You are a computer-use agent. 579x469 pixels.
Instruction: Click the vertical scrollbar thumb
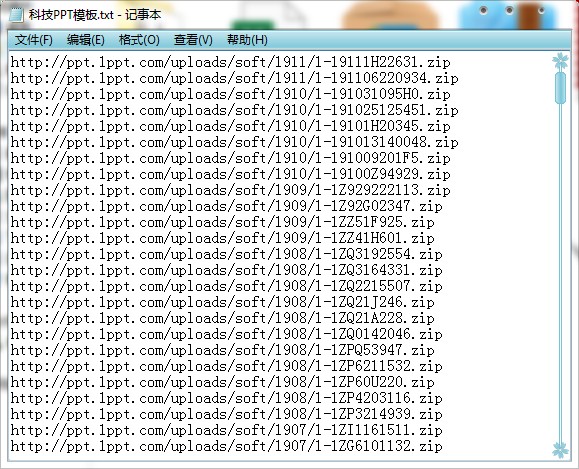[561, 88]
